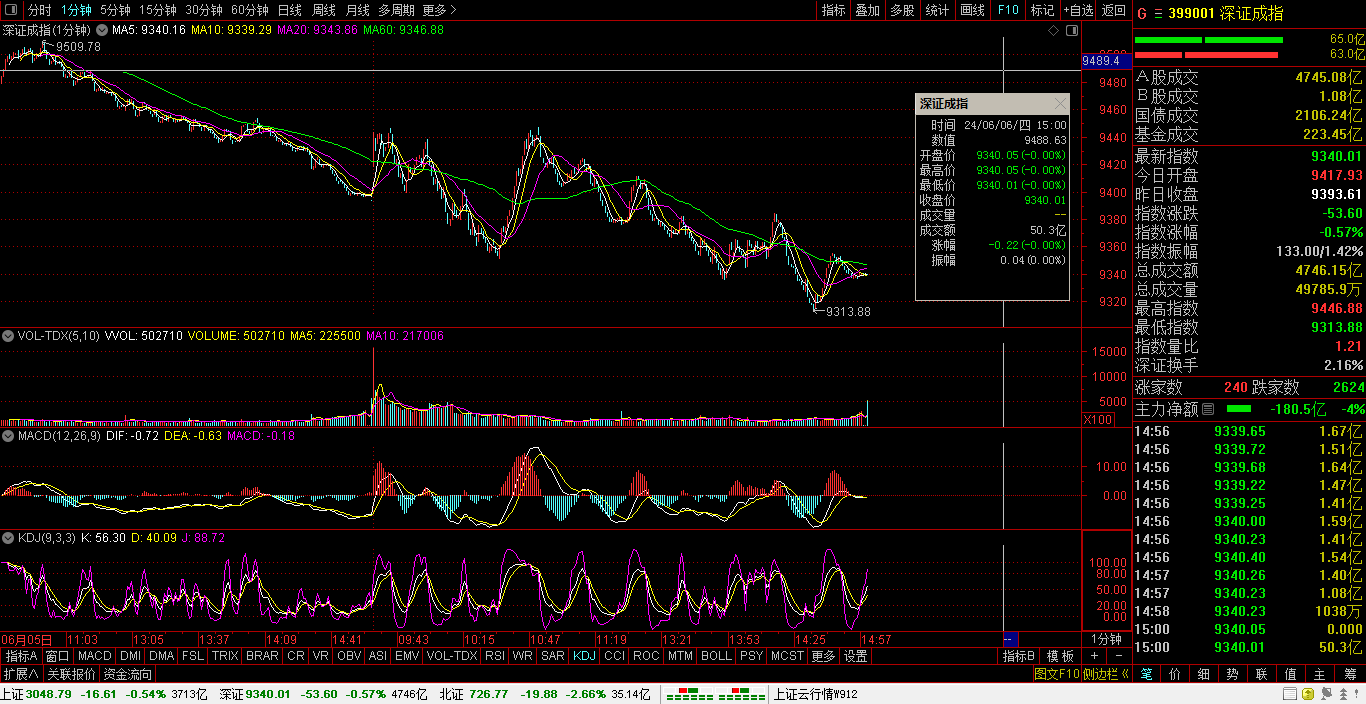Open the list icon beside 主力净额
The width and height of the screenshot is (1366, 704).
tap(1207, 408)
